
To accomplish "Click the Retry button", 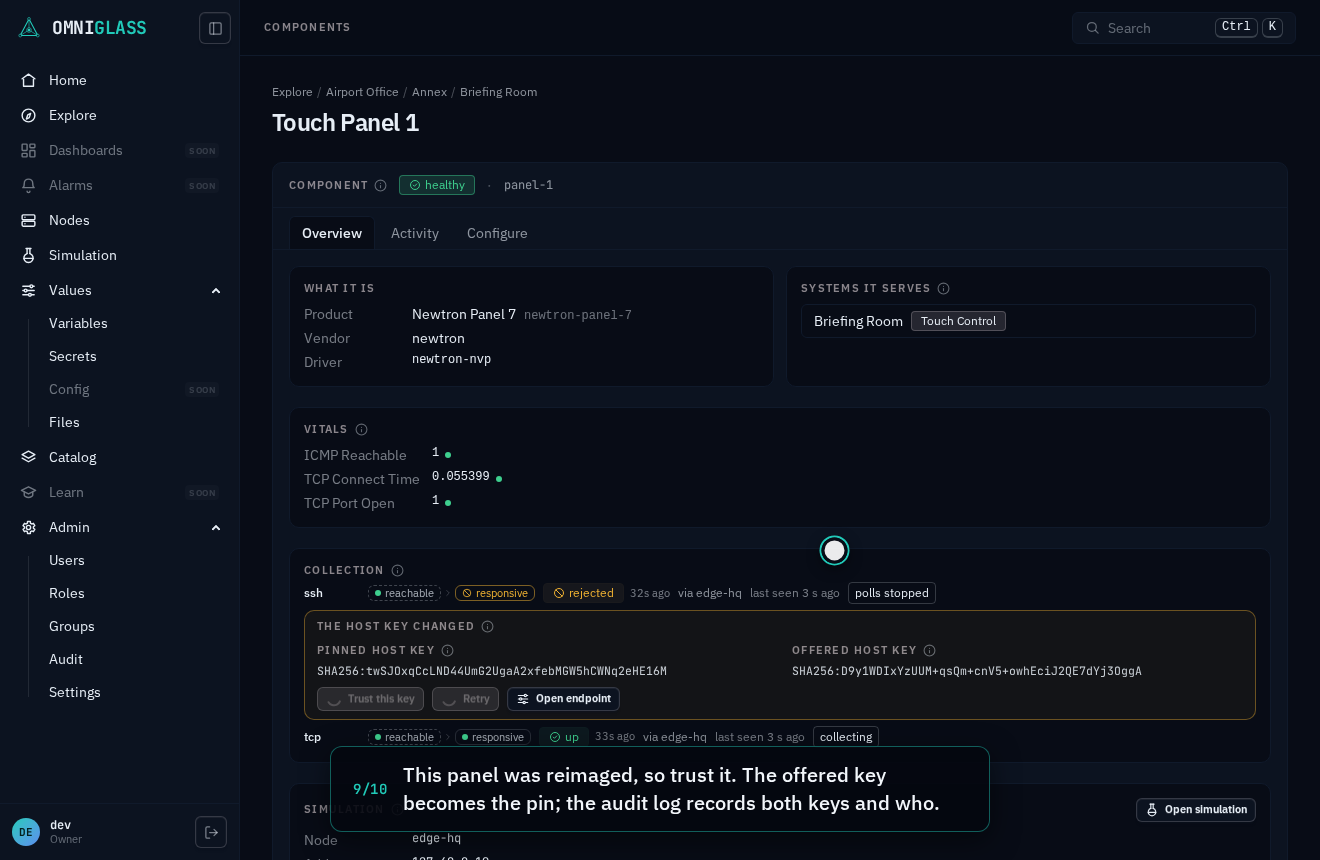I will click(x=465, y=699).
